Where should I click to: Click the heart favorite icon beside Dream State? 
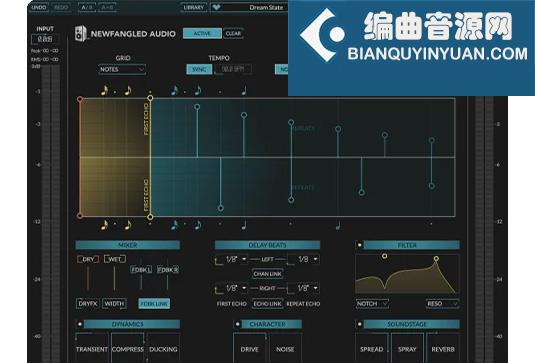[216, 7]
